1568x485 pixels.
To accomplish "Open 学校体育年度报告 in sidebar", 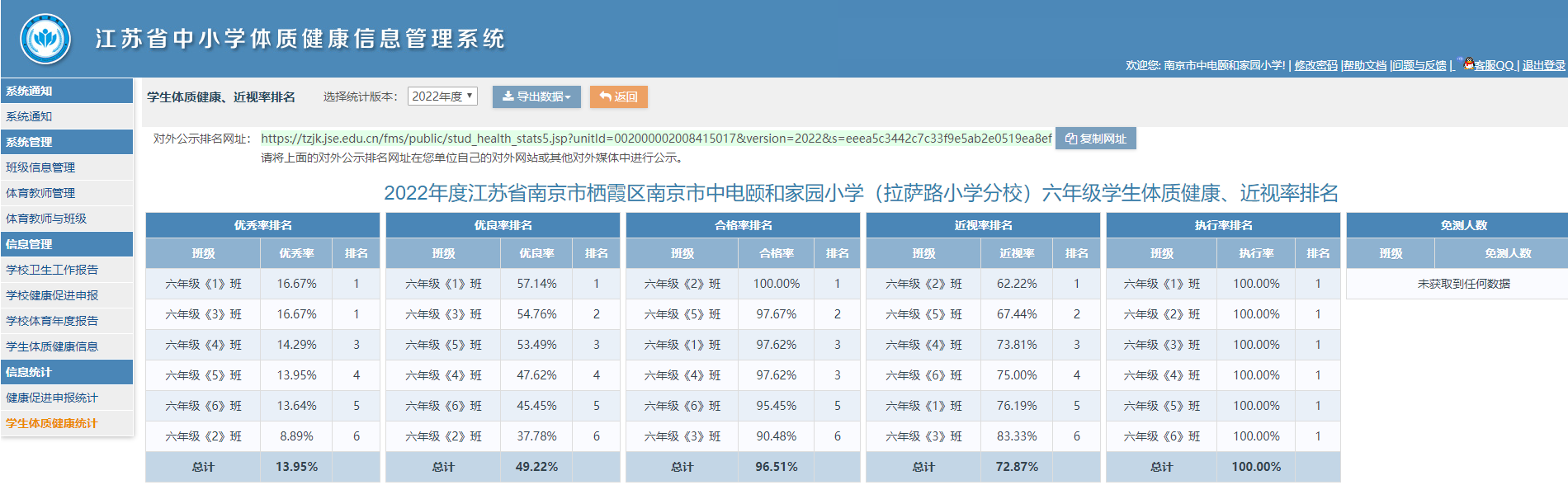I will point(67,321).
